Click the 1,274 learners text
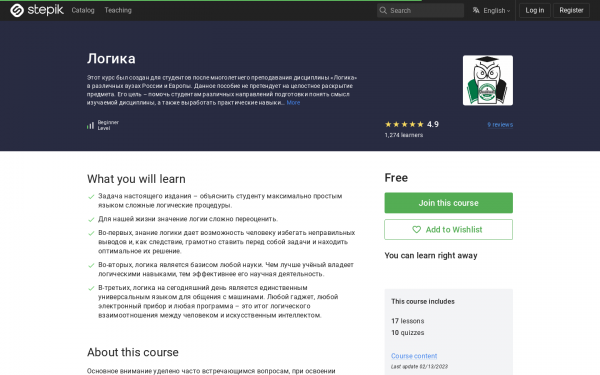 click(x=404, y=135)
